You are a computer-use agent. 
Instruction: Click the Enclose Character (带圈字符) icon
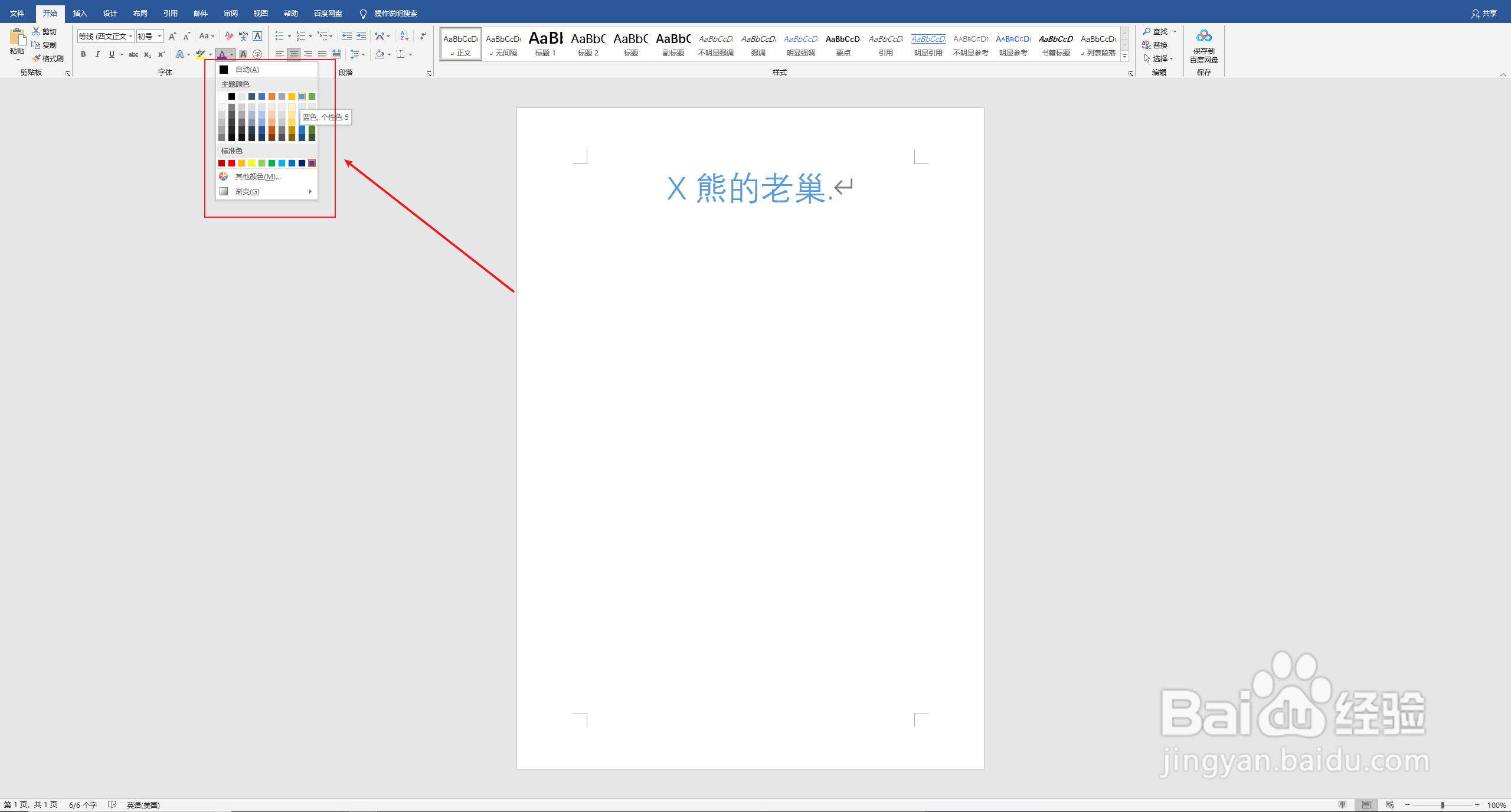pos(257,54)
